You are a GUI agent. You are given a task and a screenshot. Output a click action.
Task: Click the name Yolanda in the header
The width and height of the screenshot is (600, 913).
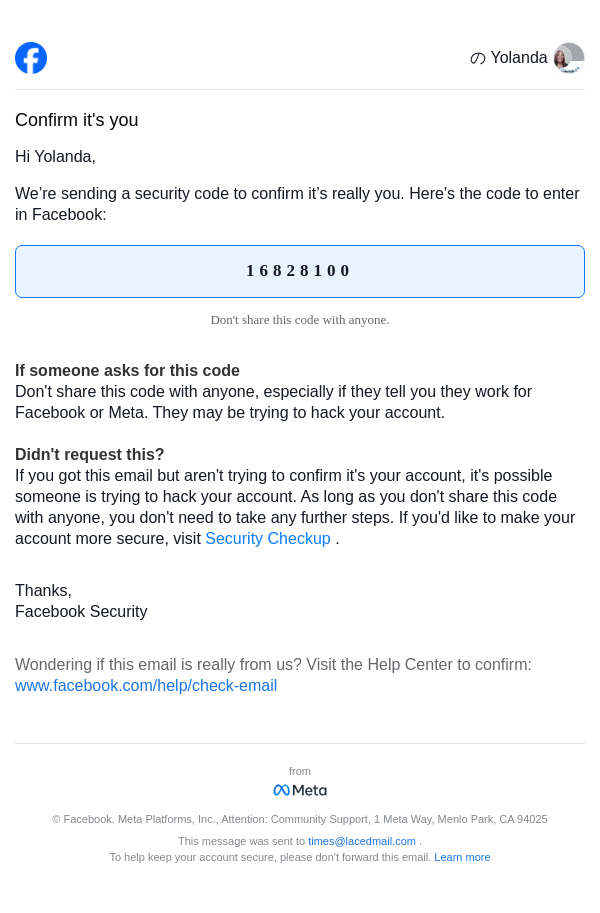pyautogui.click(x=519, y=58)
